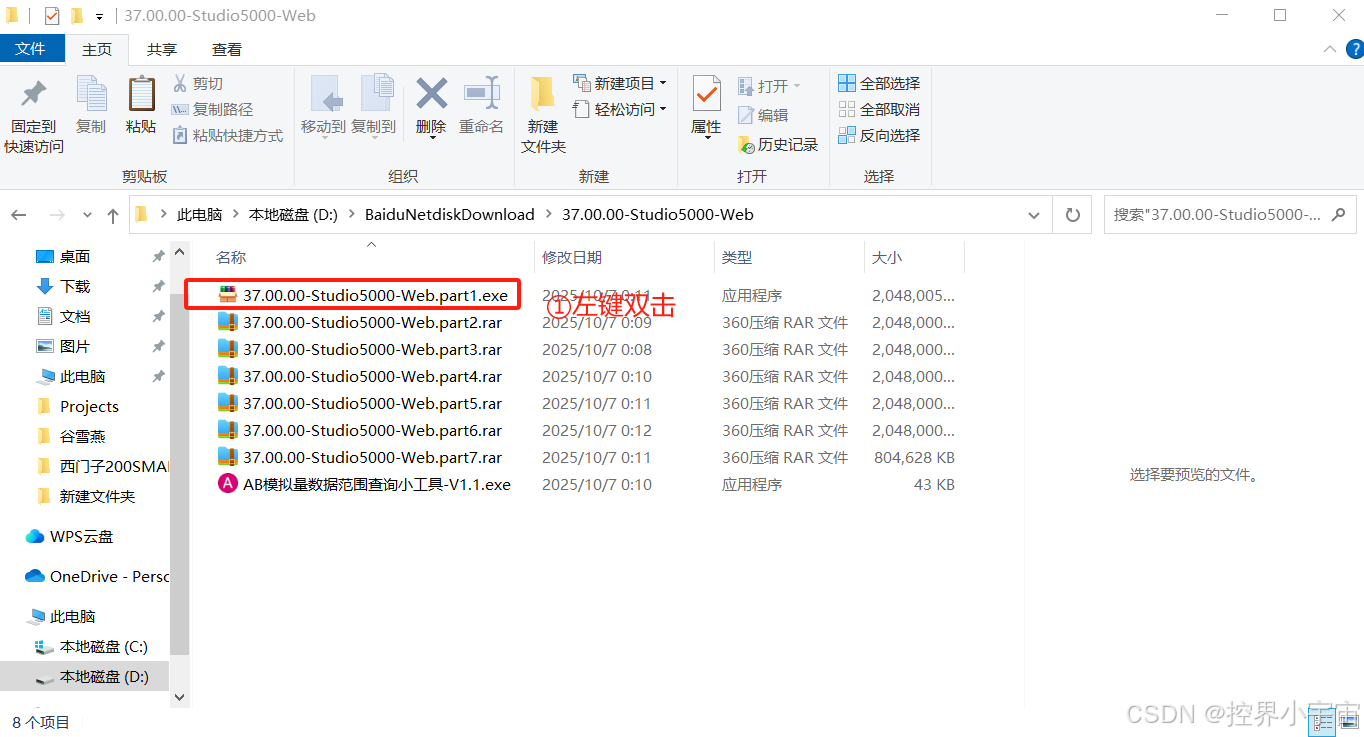Open the Quick Access Toolbar customize arrow
Screen dimensions: 1364x737
(99, 17)
